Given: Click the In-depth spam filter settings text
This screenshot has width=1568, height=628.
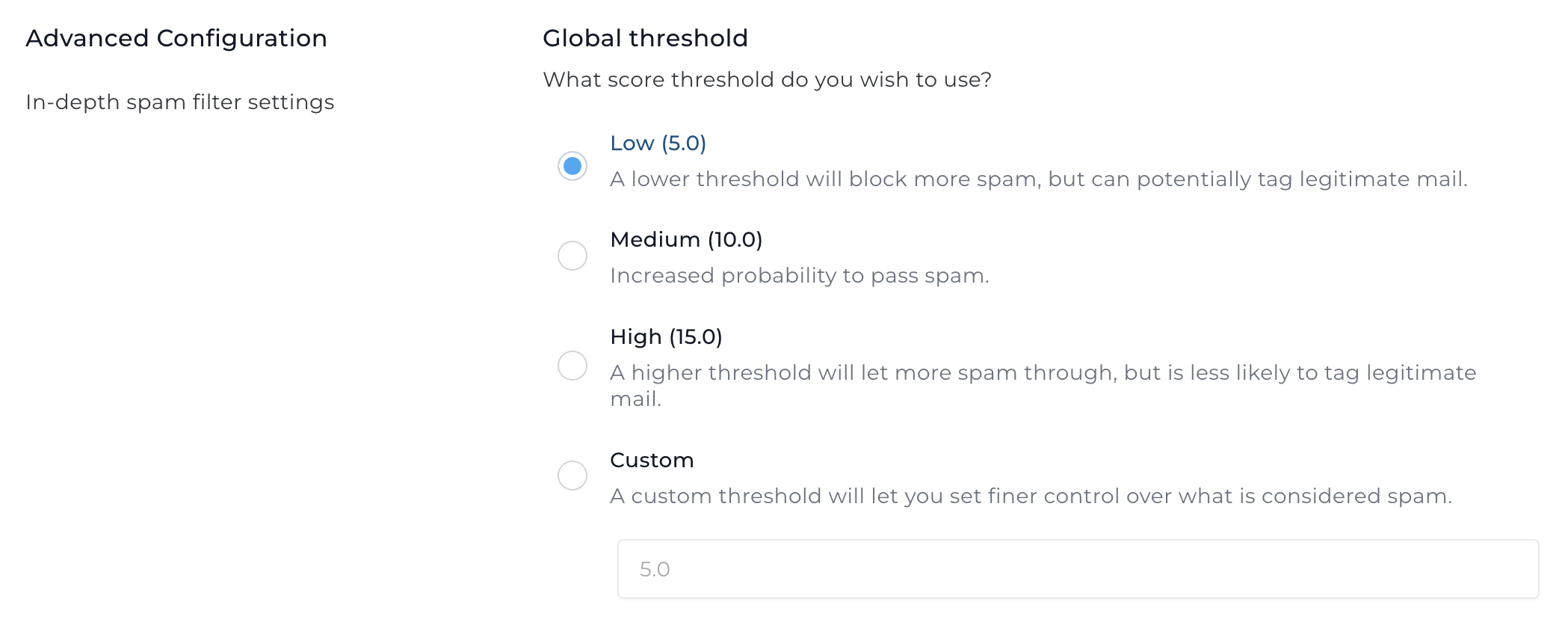Looking at the screenshot, I should pyautogui.click(x=179, y=102).
